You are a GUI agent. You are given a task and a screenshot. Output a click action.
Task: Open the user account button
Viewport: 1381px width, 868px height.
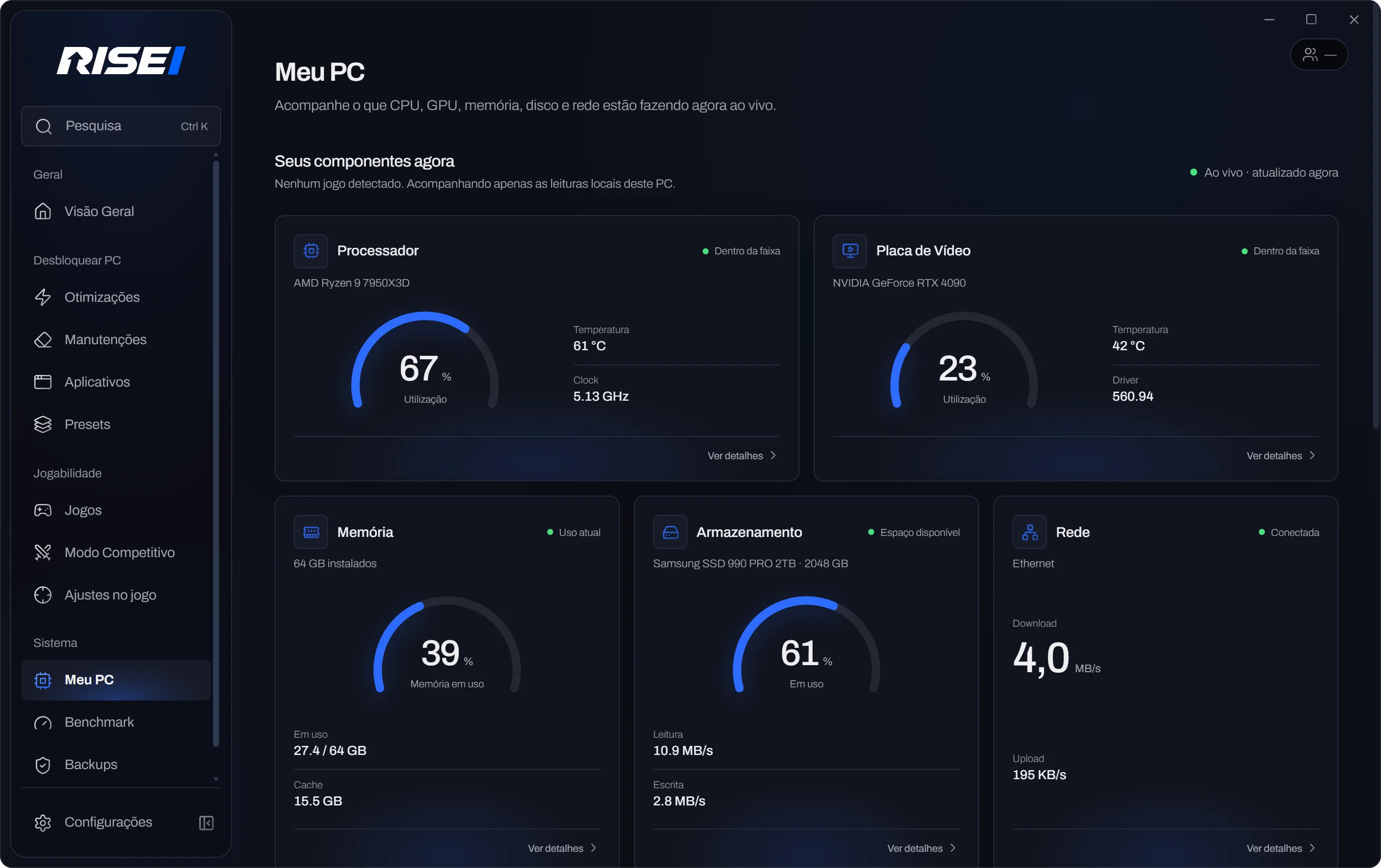click(1319, 55)
